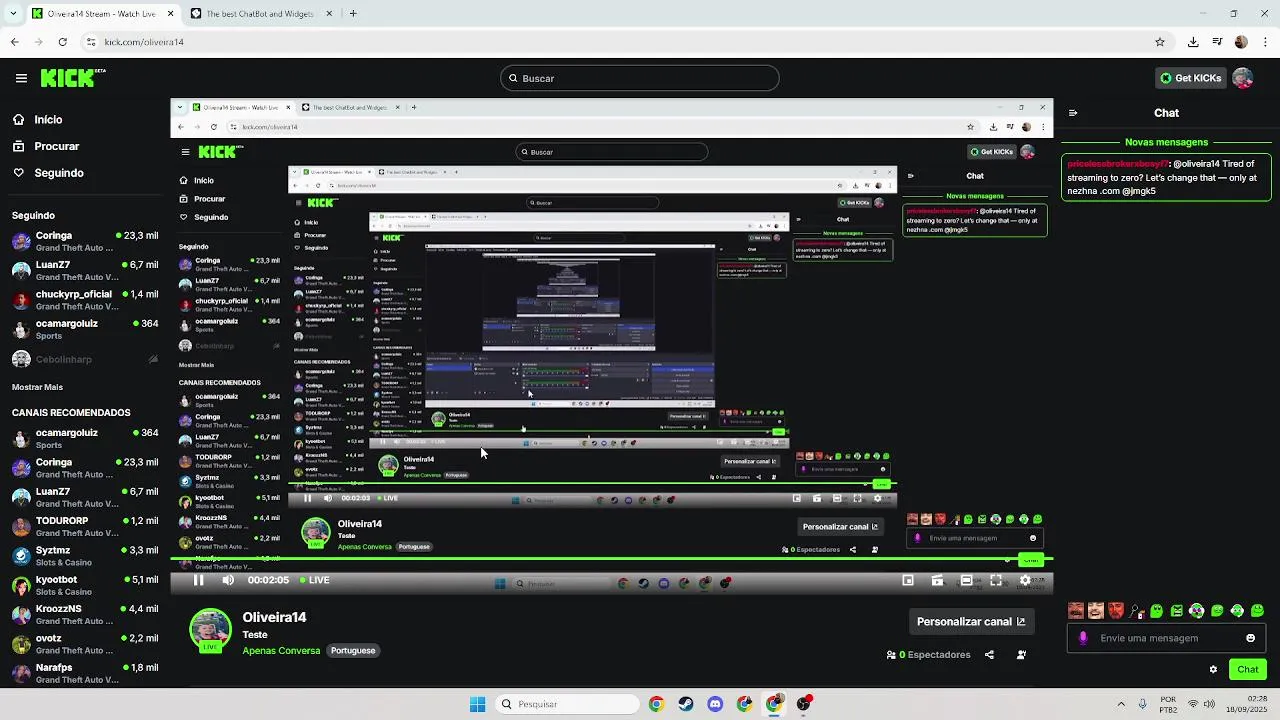Open kyootbot recommended channel
The height and width of the screenshot is (720, 1280).
click(85, 585)
